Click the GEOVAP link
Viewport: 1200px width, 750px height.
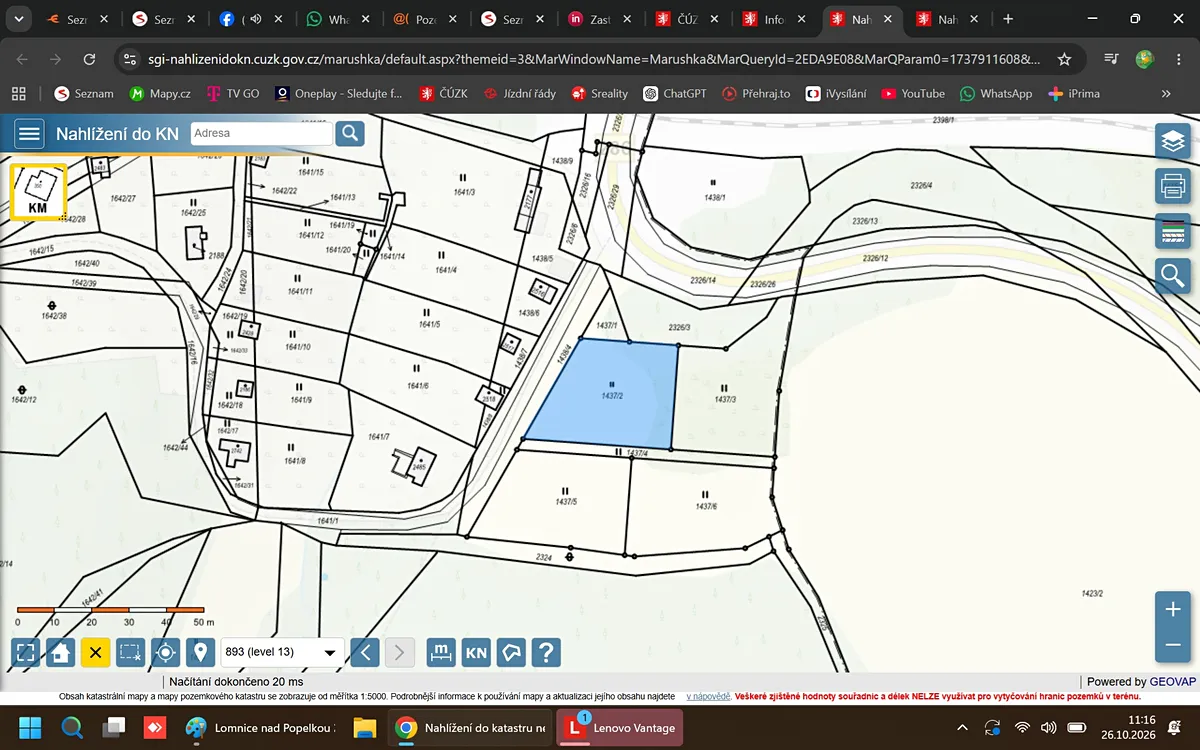(1173, 682)
